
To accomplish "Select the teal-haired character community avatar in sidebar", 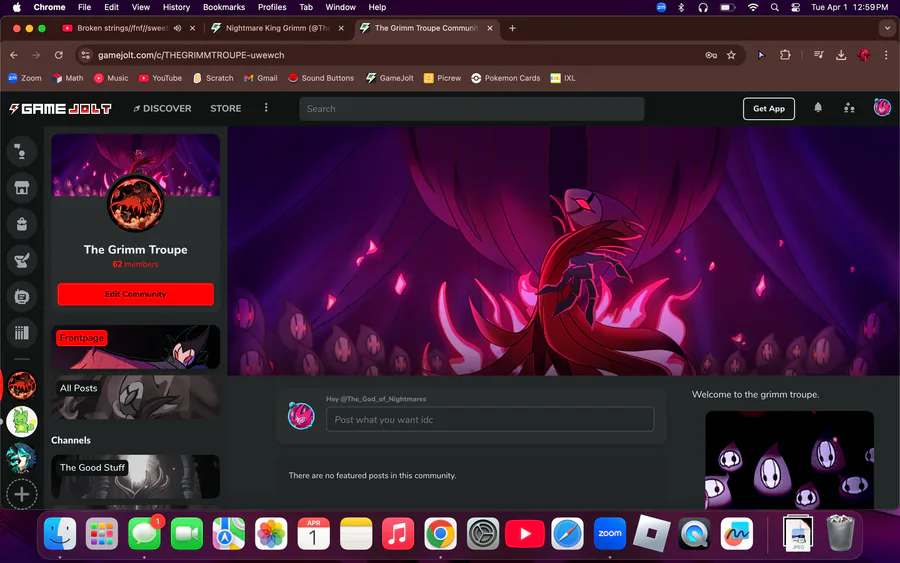I will pos(22,458).
